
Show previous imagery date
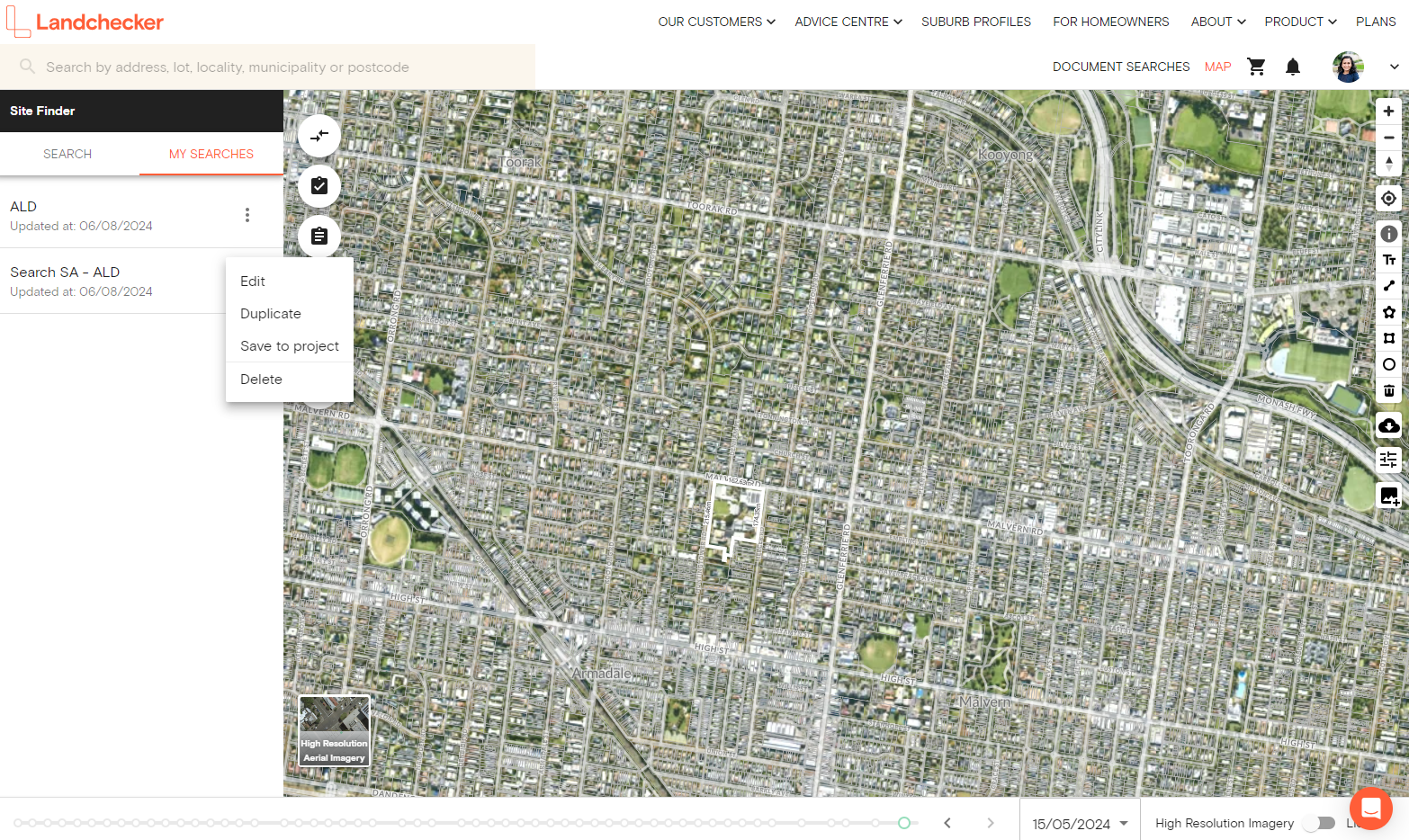[947, 823]
